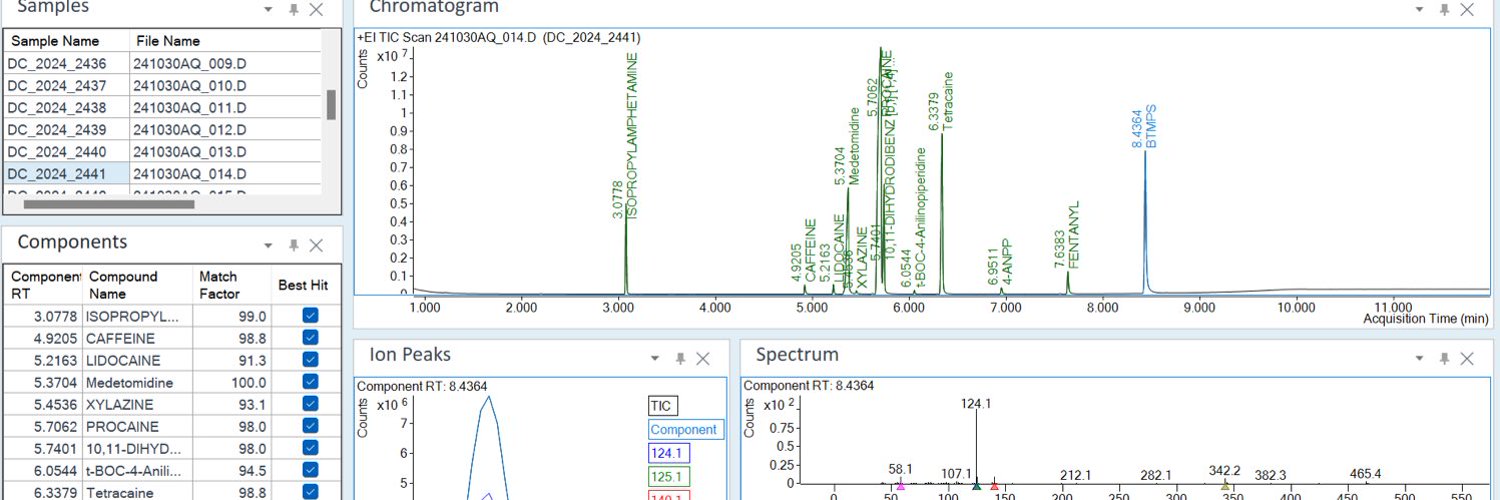Close the Chromatogram panel

pos(1467,9)
